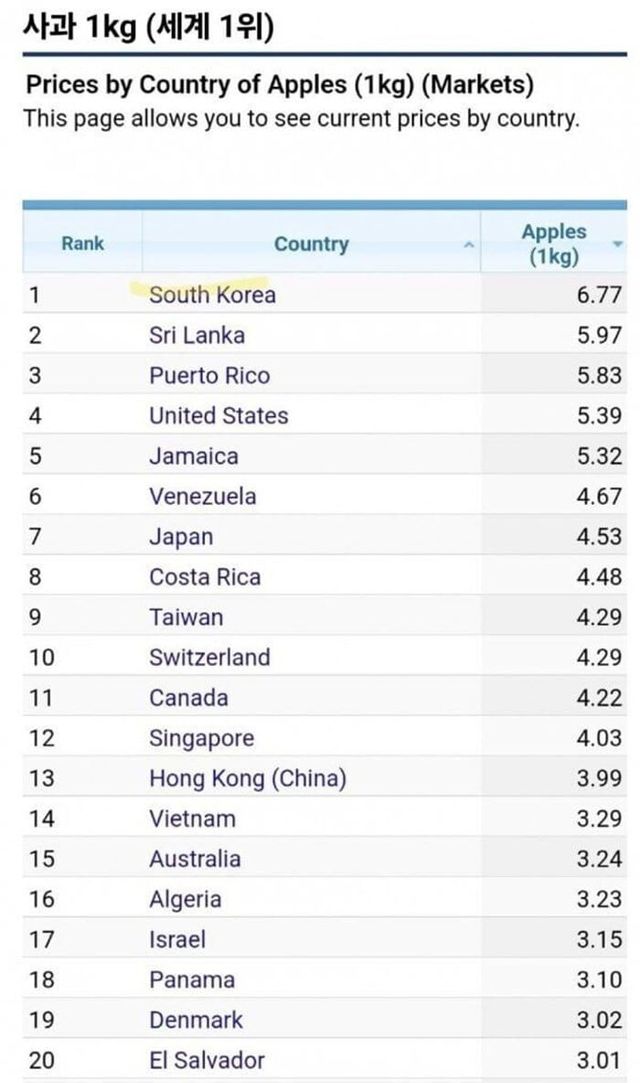Open the Hong Kong (China) entry

coord(247,778)
